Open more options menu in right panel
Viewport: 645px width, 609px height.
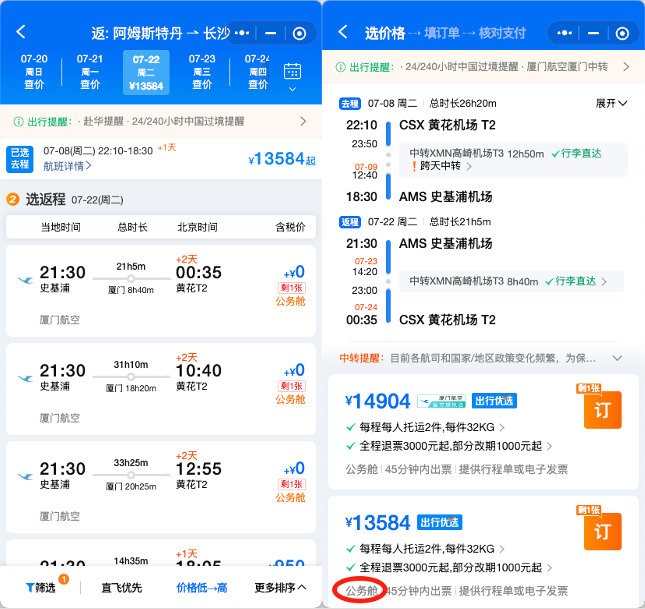(x=565, y=33)
